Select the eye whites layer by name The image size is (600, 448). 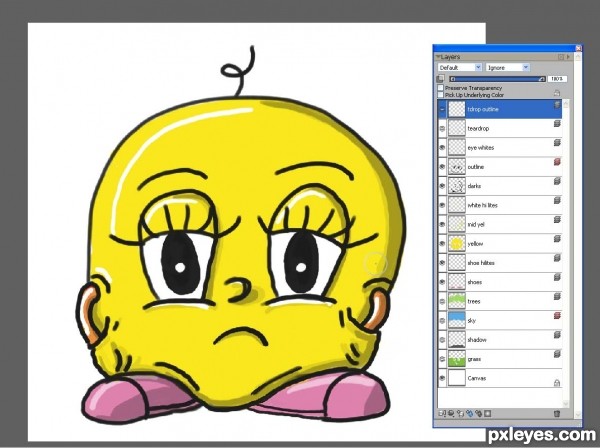(481, 148)
